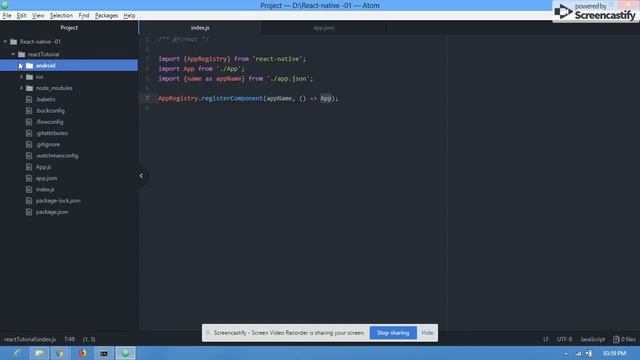Click the Atom icon in the taskbar
Viewport: 640px width, 360px height.
click(x=126, y=353)
